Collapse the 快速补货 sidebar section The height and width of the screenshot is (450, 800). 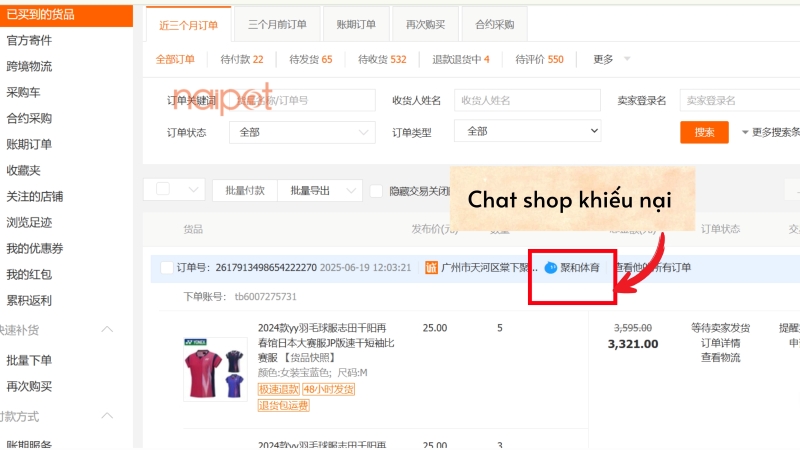(107, 330)
